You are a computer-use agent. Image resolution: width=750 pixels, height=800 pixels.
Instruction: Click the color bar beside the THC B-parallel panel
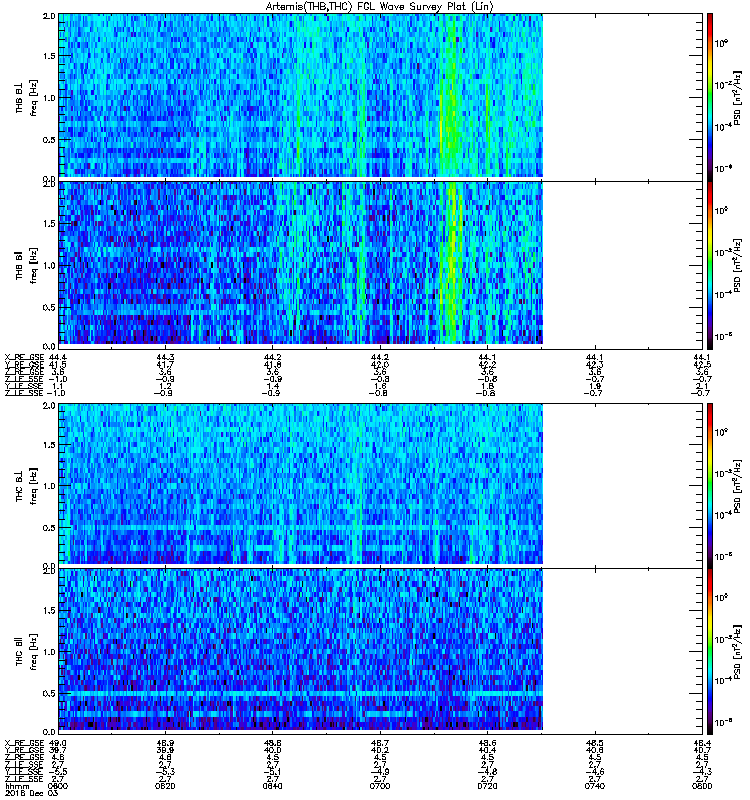[x=710, y=652]
